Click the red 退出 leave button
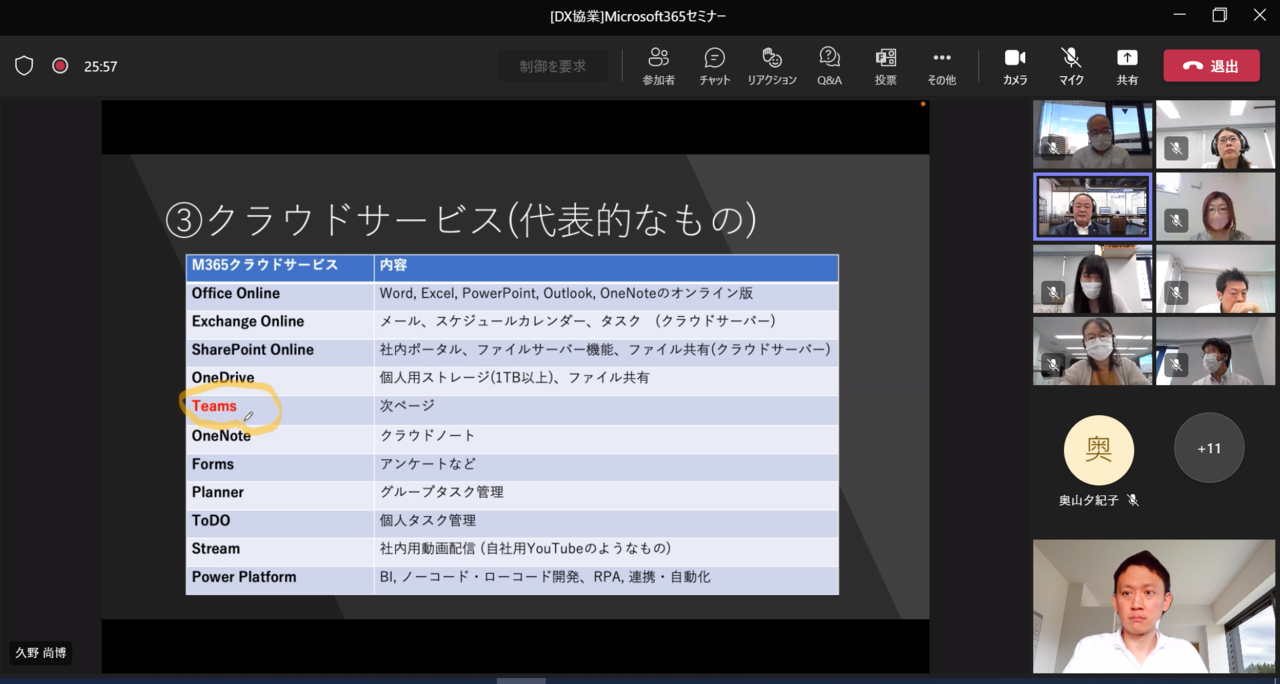The width and height of the screenshot is (1280, 684). [1211, 66]
